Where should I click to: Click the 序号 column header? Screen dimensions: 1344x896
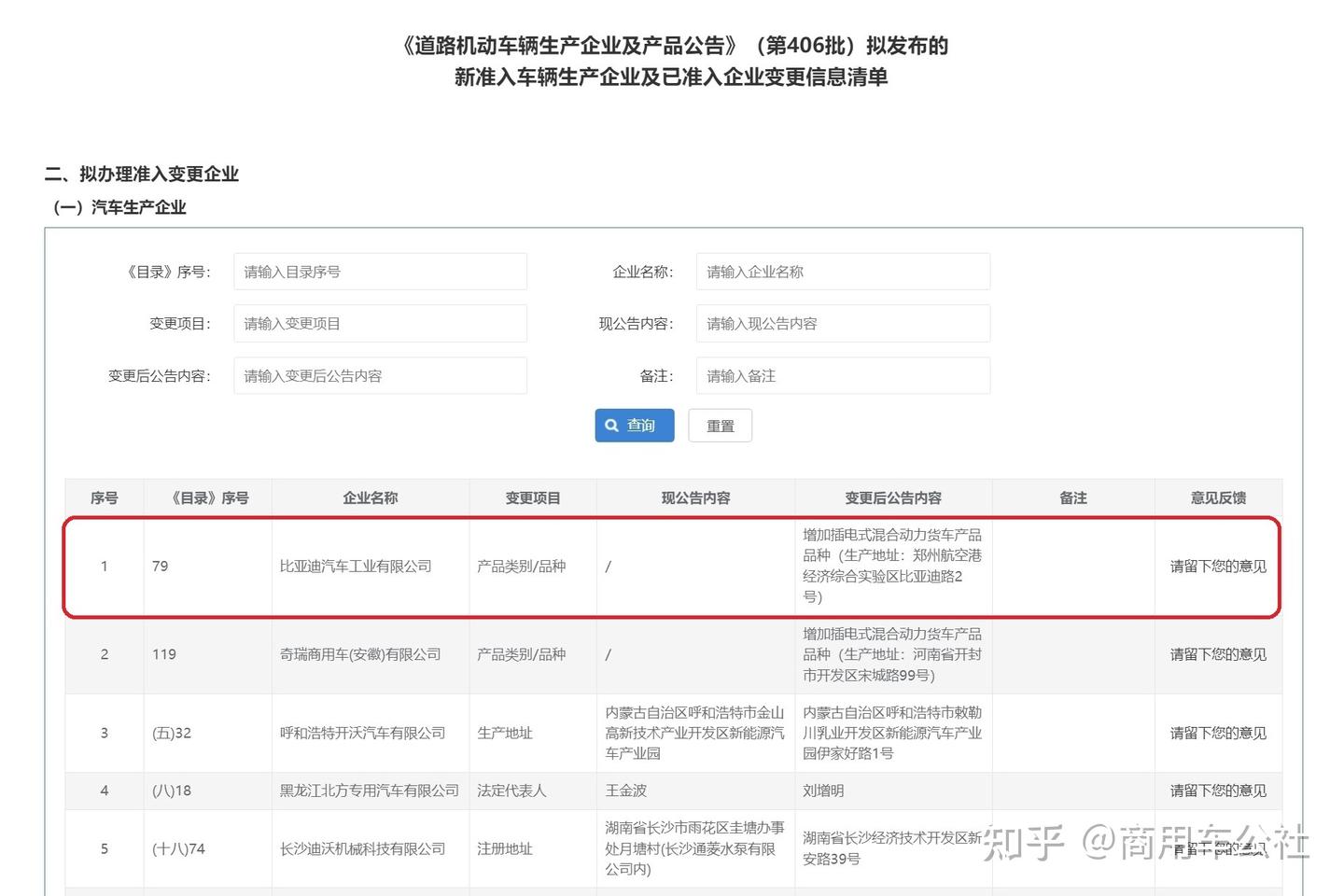pyautogui.click(x=105, y=498)
